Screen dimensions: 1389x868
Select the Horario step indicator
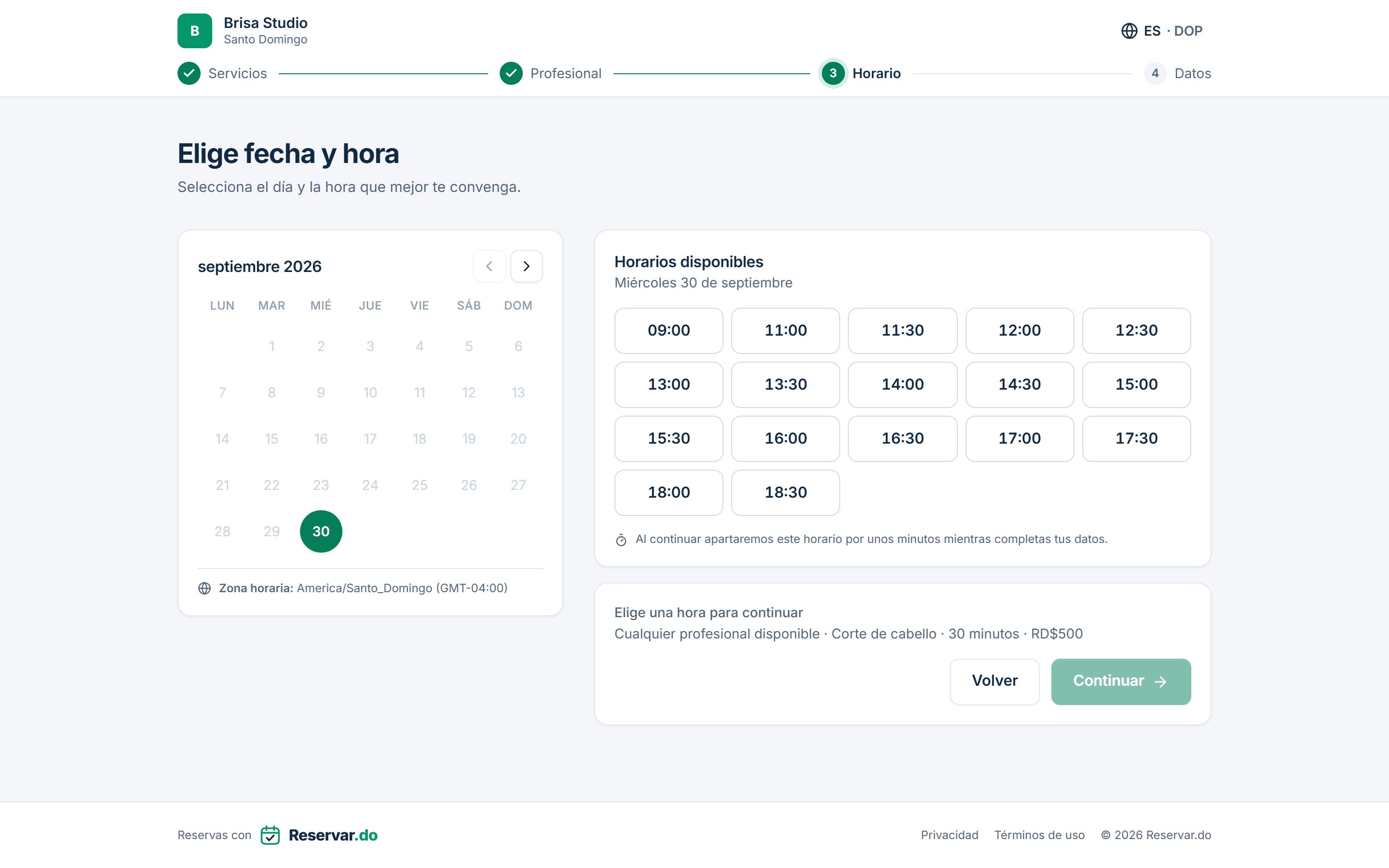[x=860, y=73]
